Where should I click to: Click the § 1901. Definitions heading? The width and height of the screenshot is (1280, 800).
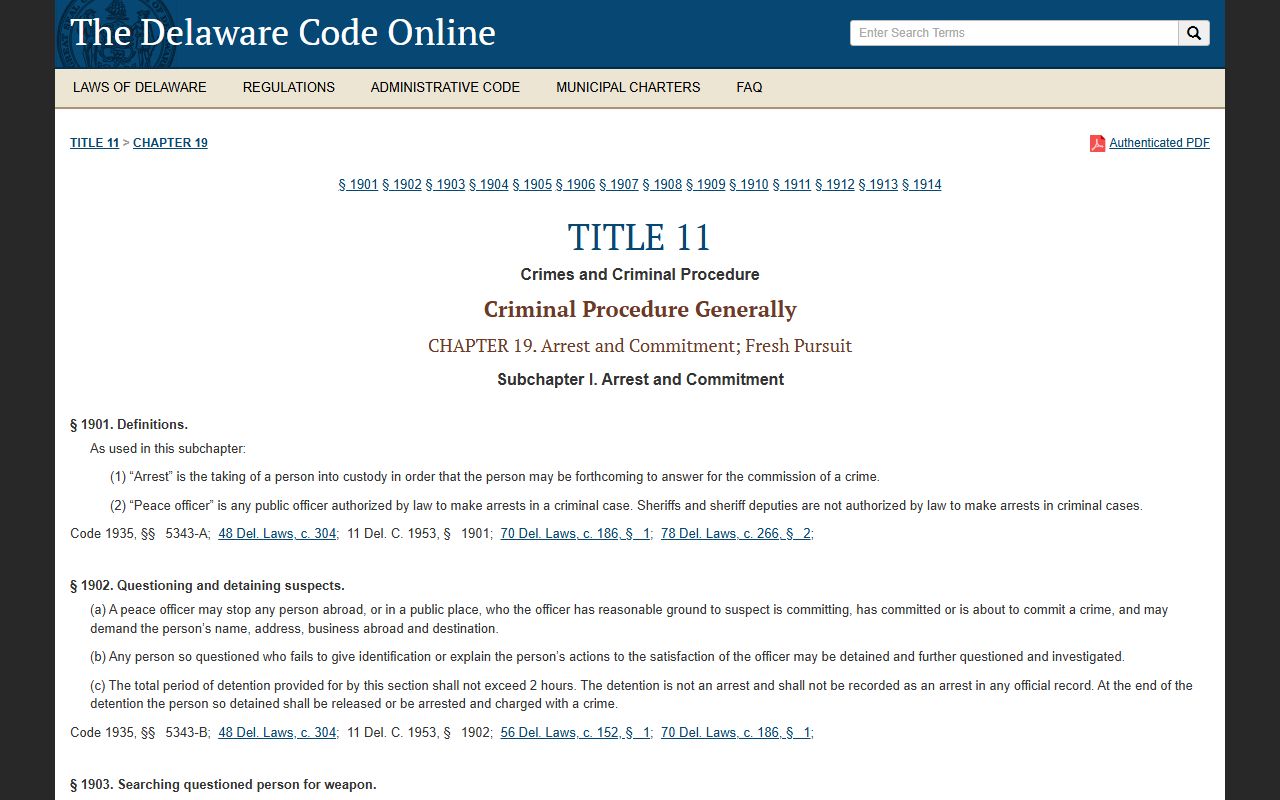[129, 425]
